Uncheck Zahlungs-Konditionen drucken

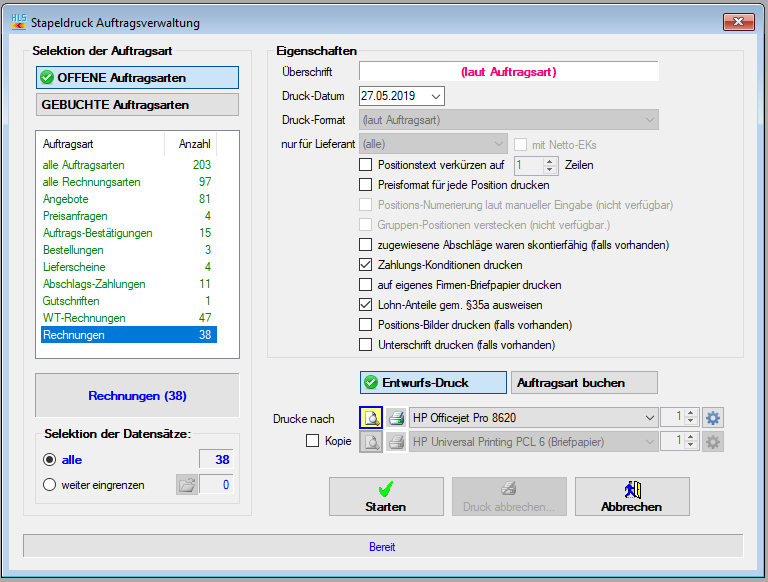coord(366,265)
